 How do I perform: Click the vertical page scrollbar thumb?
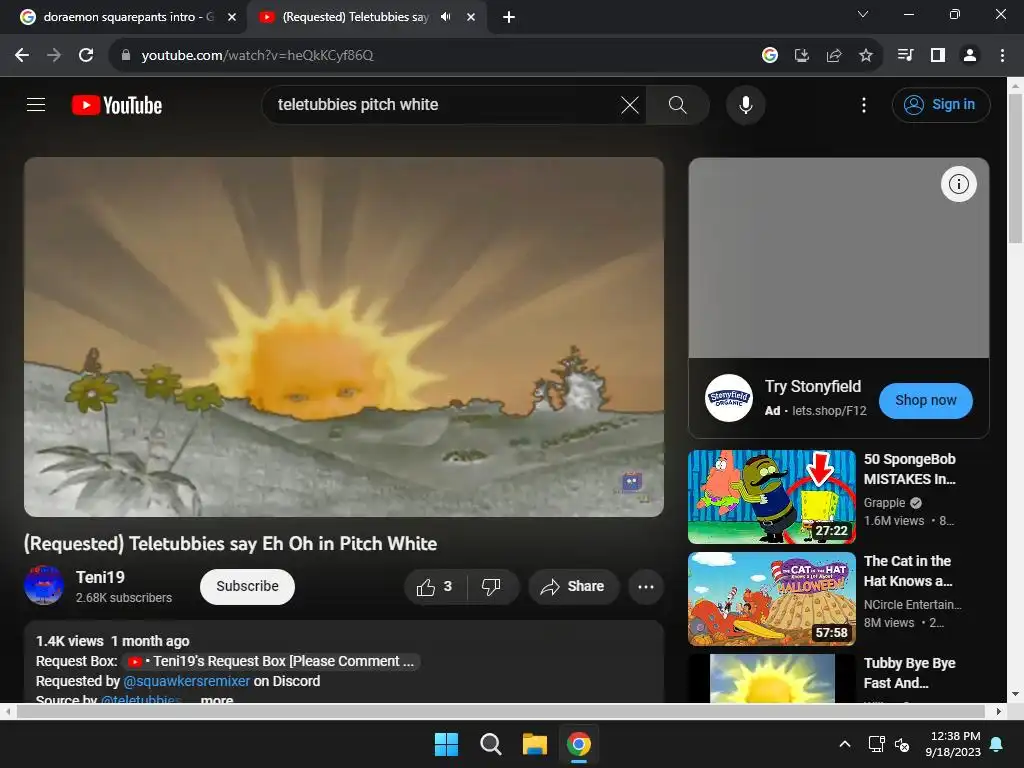(x=1015, y=168)
